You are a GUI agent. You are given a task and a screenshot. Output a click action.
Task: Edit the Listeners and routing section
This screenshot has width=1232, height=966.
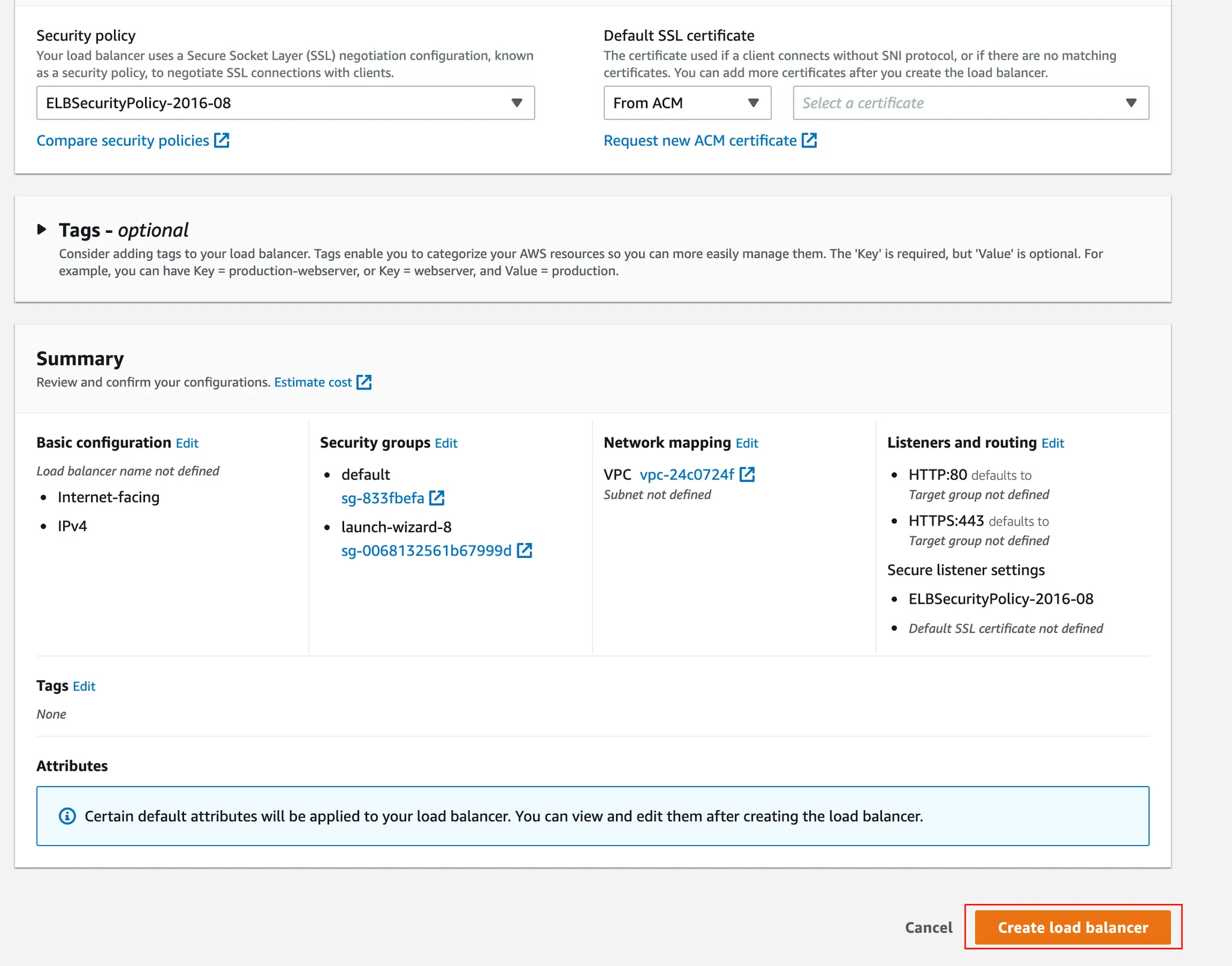[x=1052, y=443]
